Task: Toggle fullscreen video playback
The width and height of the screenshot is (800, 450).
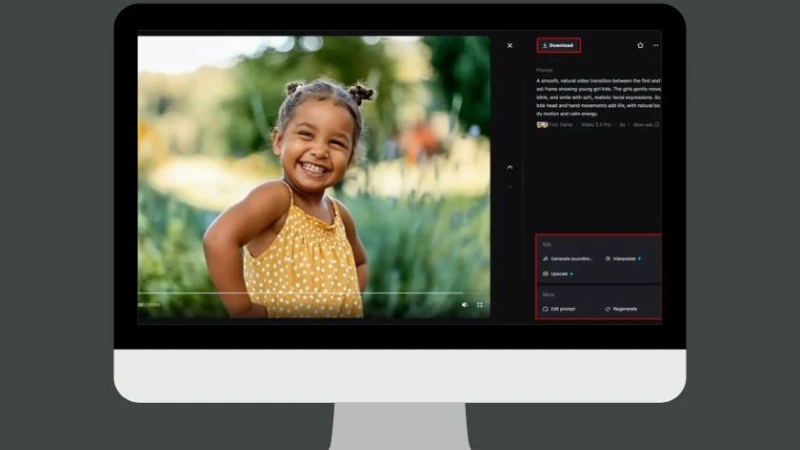Action: point(480,304)
